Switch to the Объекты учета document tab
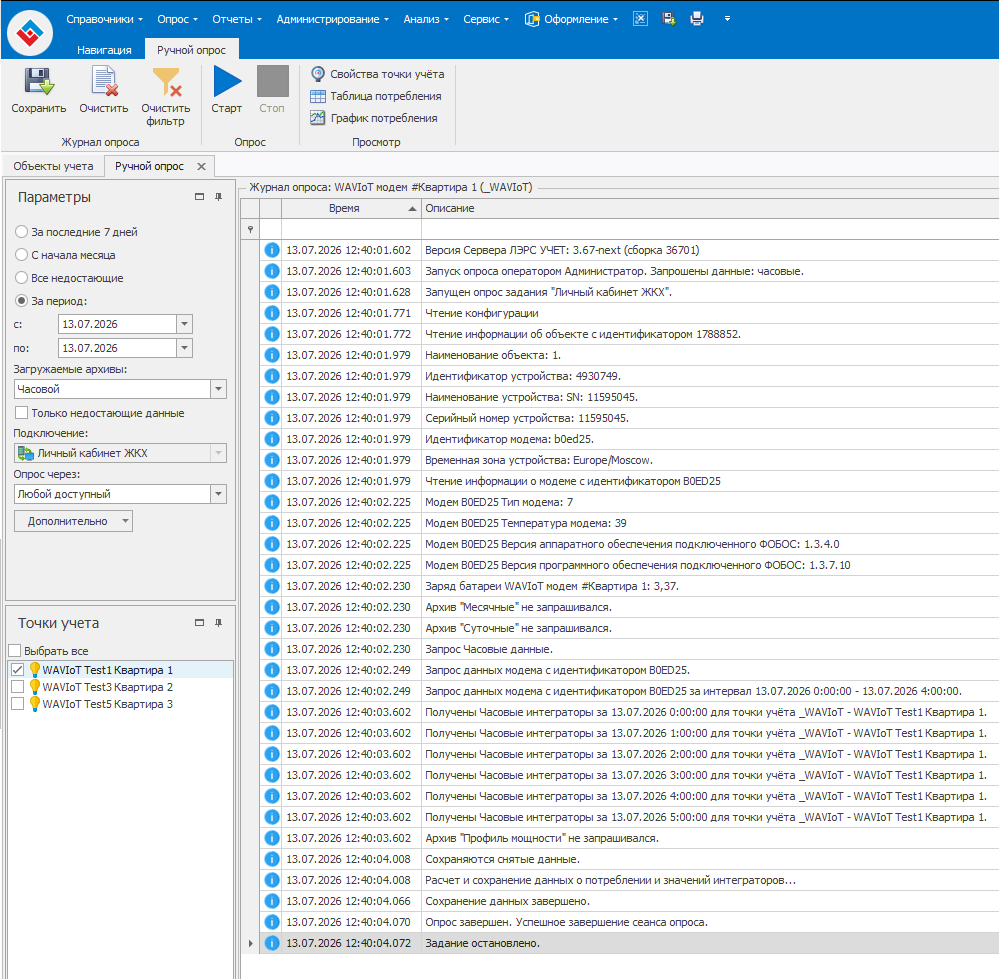999x979 pixels. click(x=54, y=166)
